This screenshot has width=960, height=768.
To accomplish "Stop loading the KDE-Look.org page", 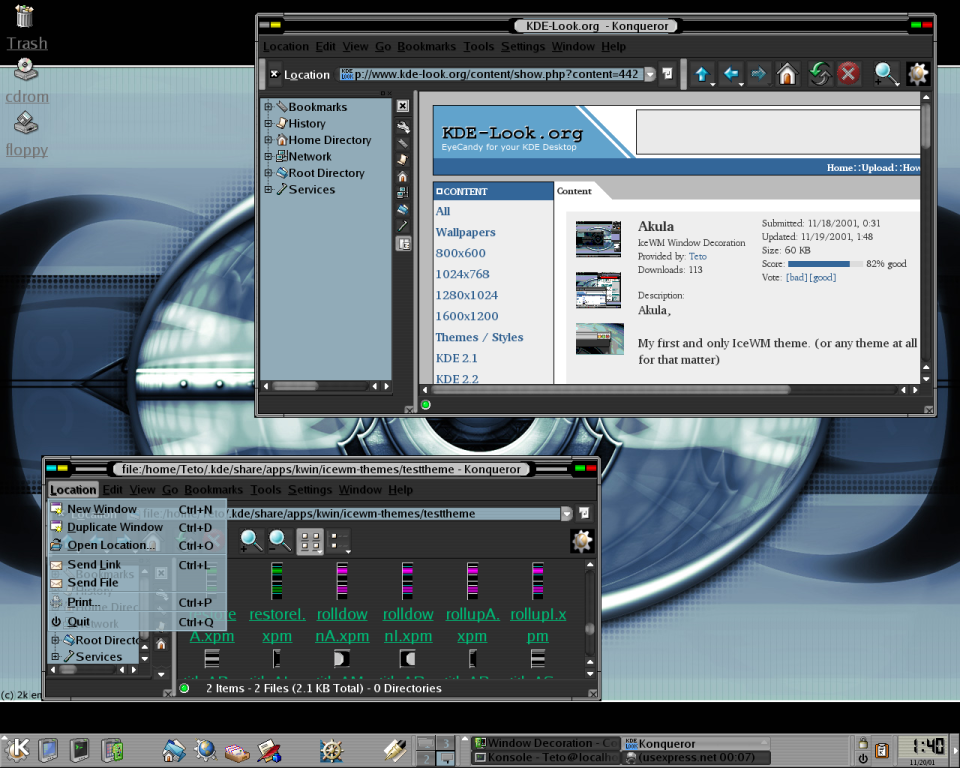I will tap(849, 75).
